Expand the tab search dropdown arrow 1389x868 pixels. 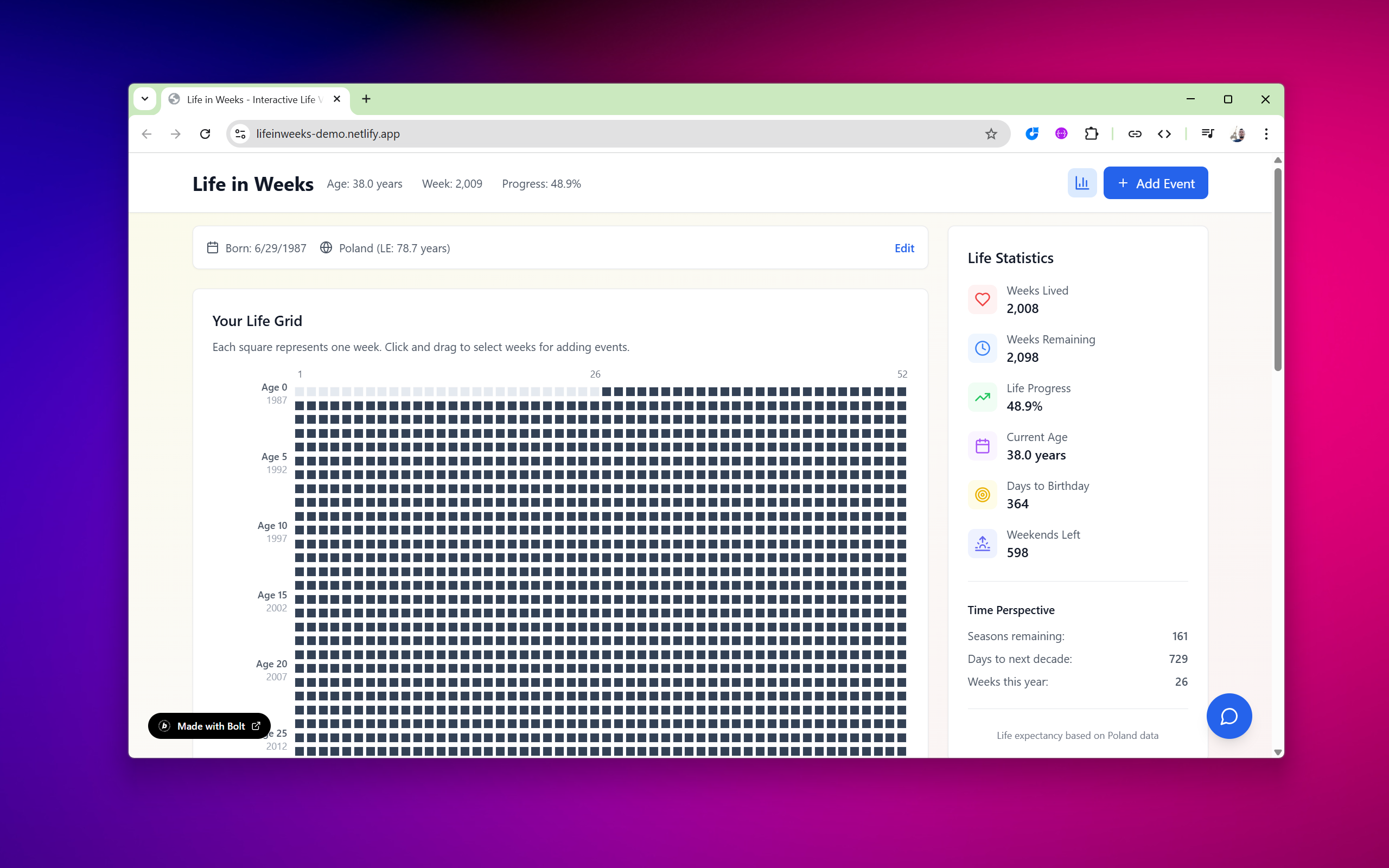[x=145, y=99]
